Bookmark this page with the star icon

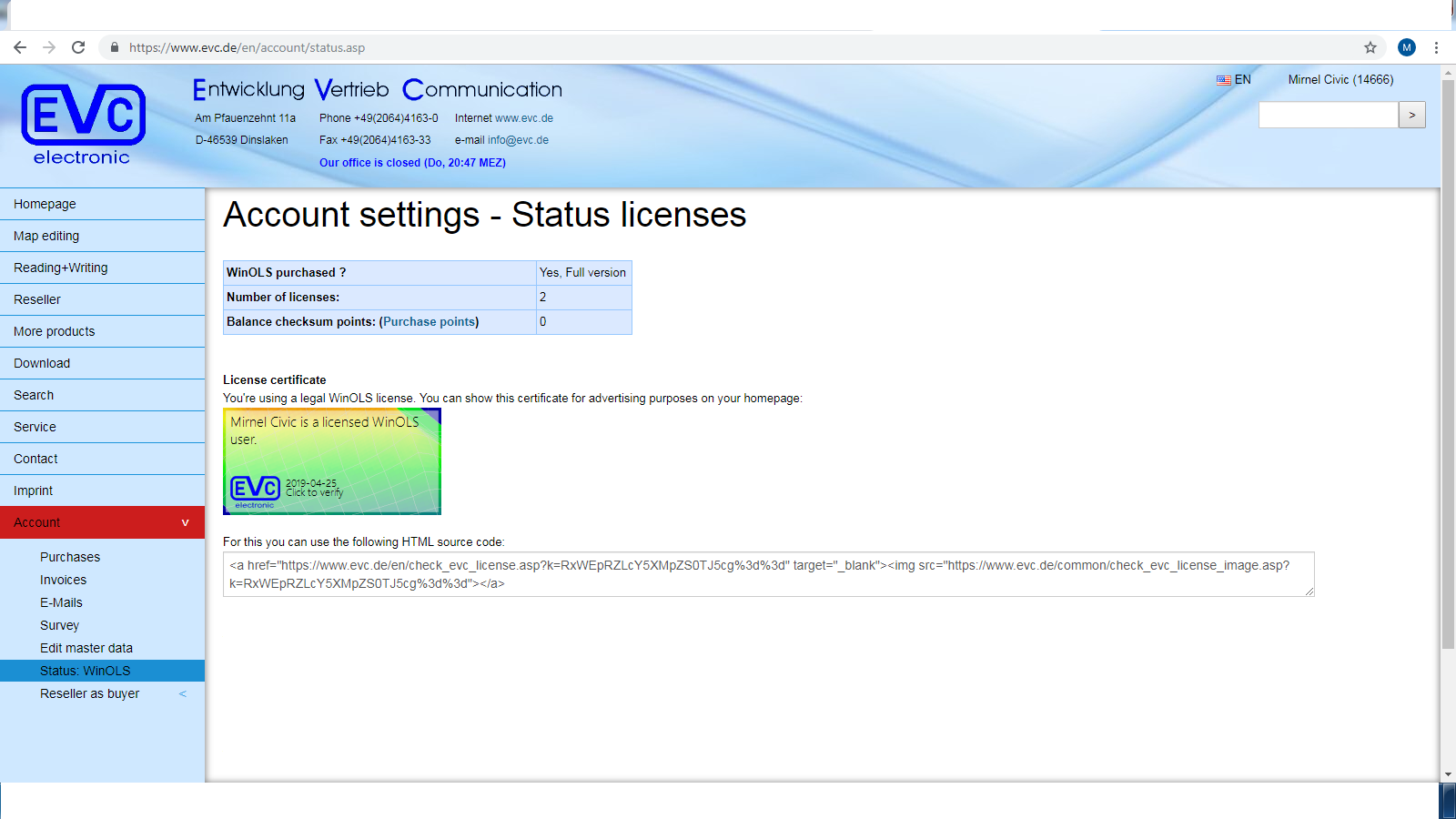click(x=1370, y=47)
